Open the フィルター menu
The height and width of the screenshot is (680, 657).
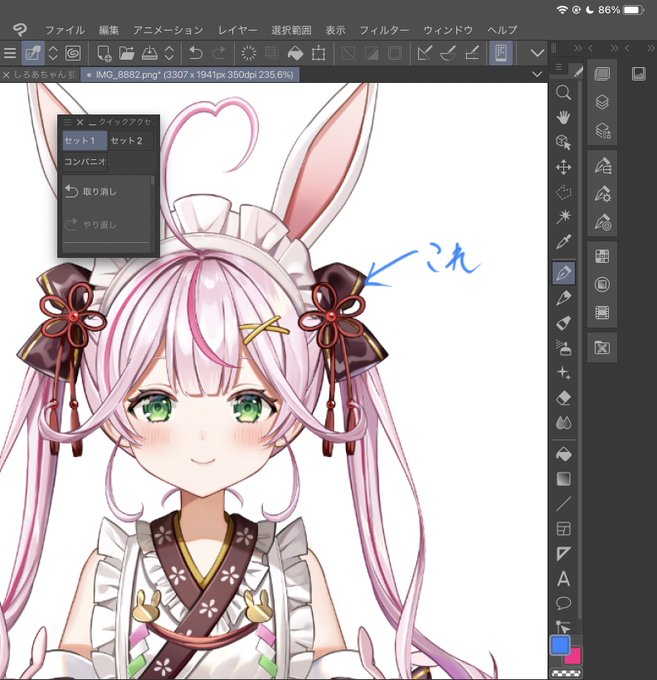384,30
